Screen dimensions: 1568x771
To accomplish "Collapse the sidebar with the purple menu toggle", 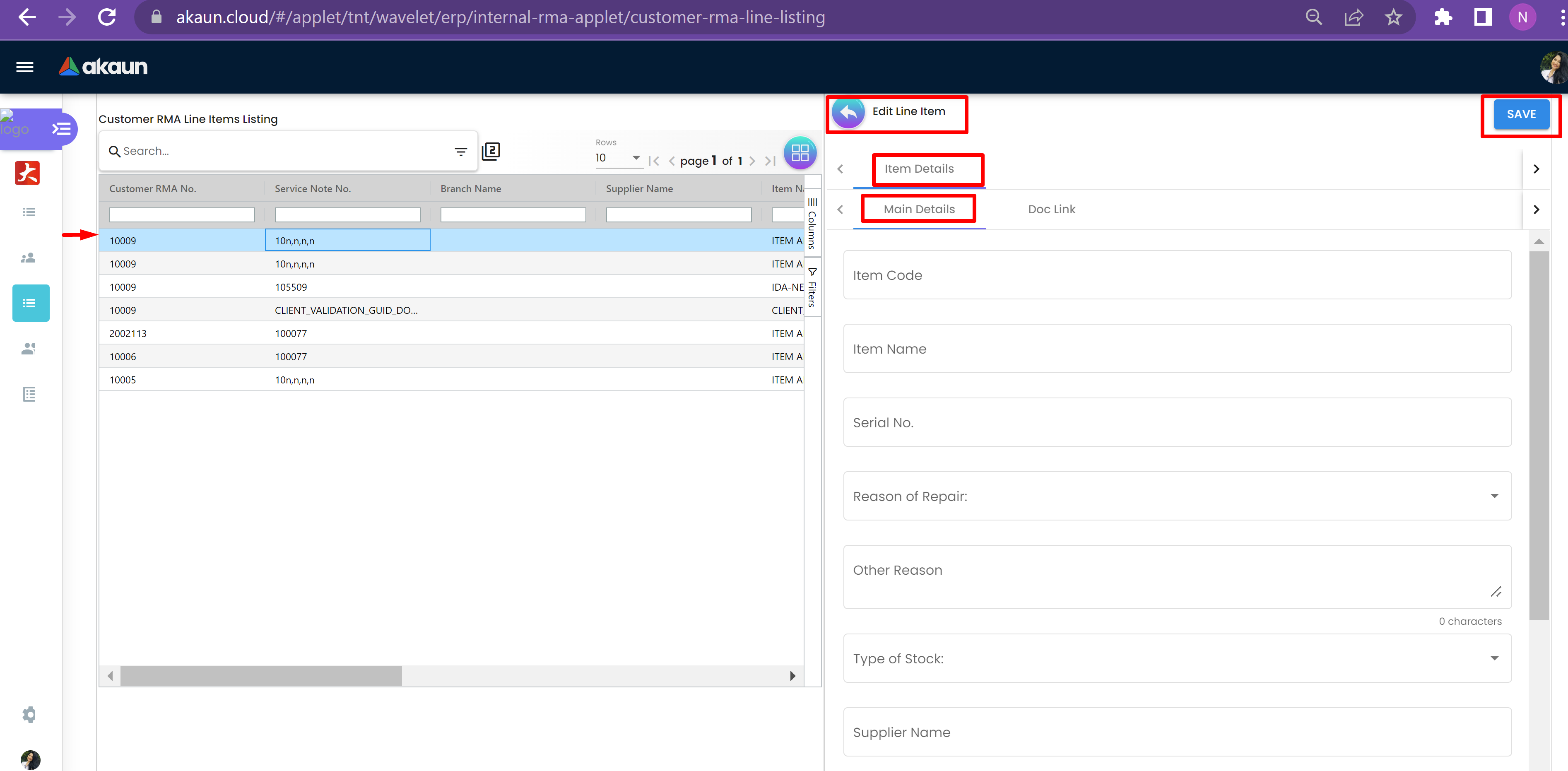I will point(61,129).
